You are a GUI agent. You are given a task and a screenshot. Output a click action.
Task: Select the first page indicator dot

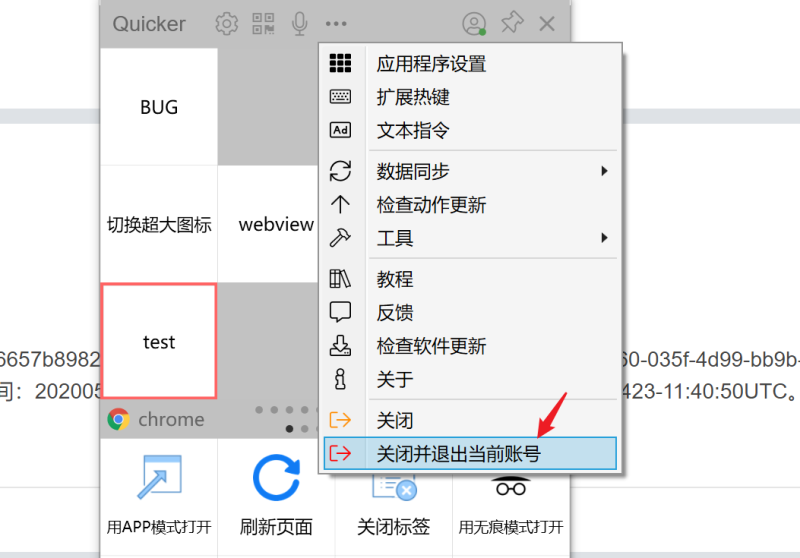(x=289, y=429)
